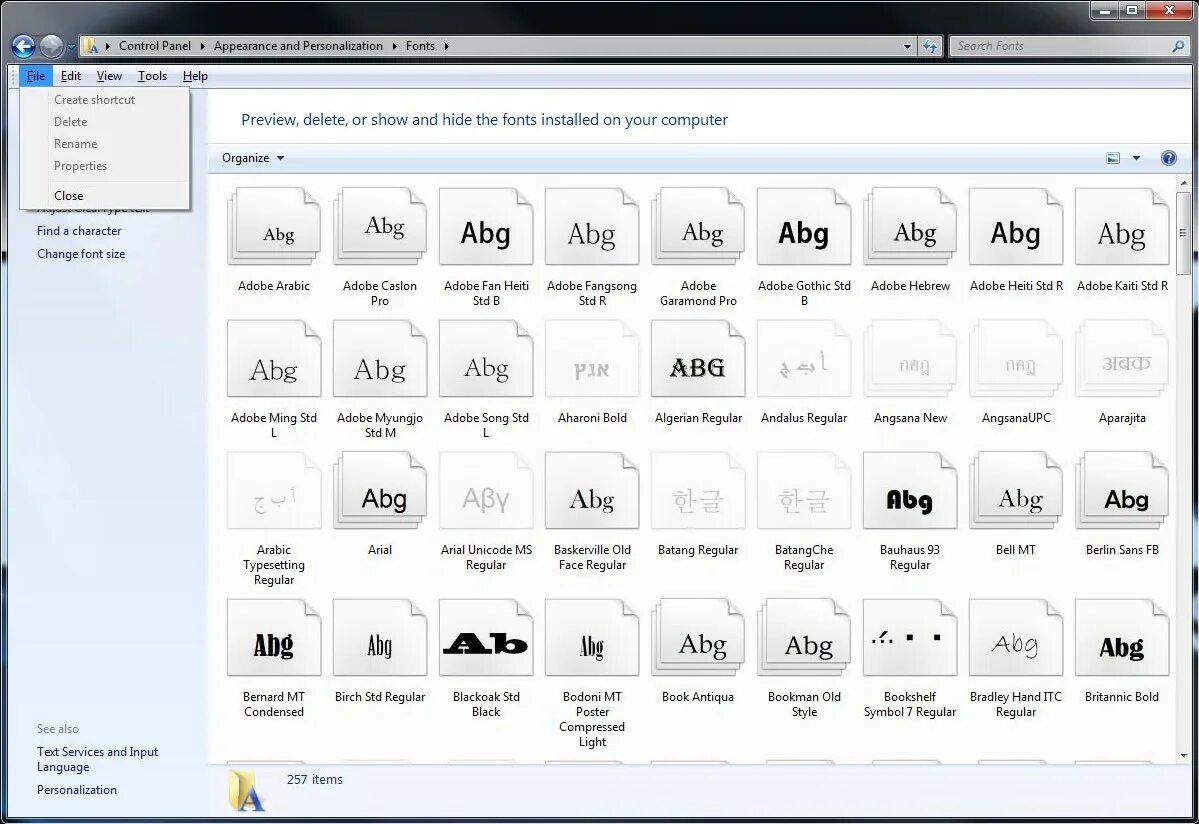Select the Arial font family icon
1199x824 pixels.
[x=380, y=490]
